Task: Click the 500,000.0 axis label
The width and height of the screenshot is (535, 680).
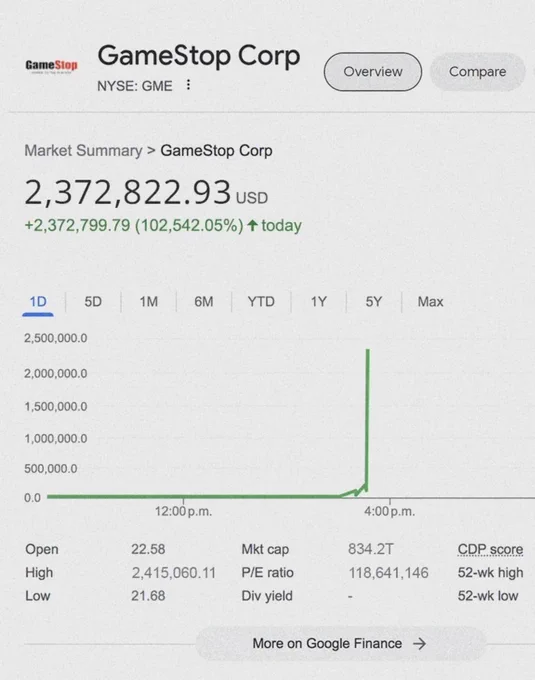Action: pos(51,469)
